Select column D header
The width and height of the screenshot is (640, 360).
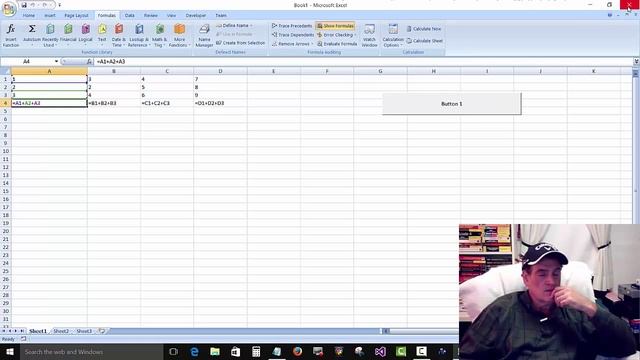tap(220, 71)
